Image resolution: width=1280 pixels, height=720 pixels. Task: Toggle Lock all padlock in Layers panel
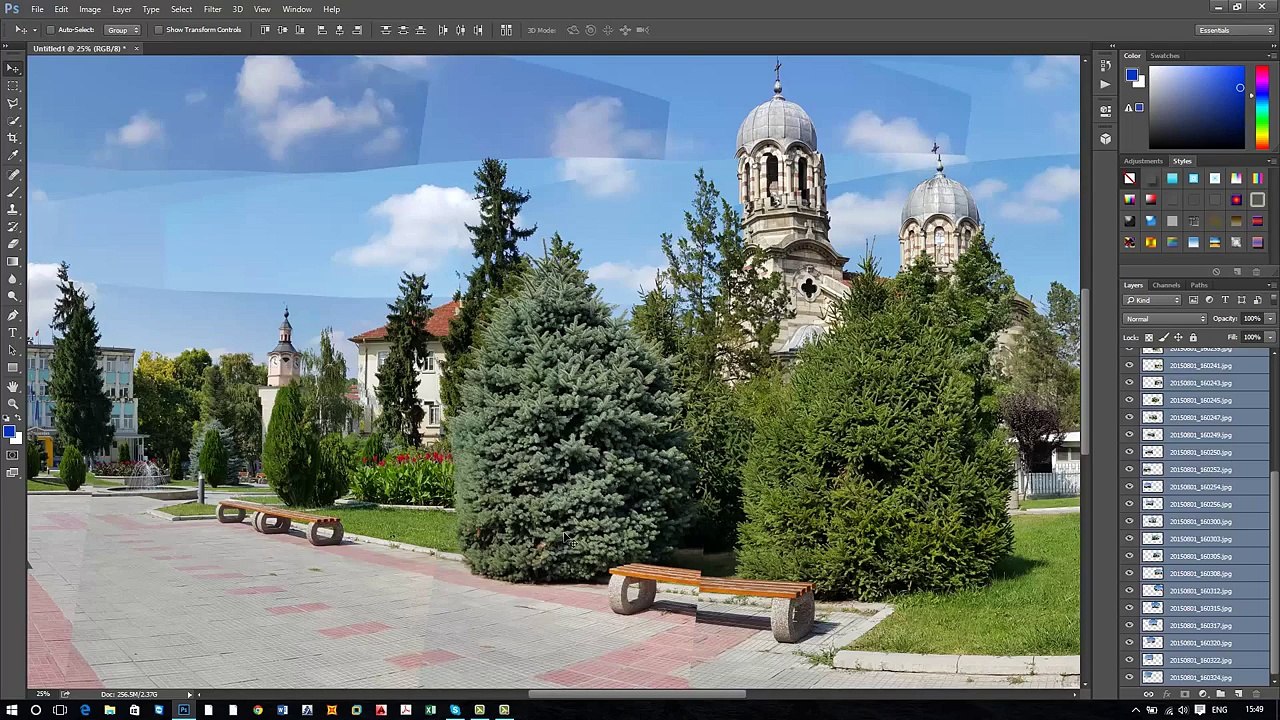click(1192, 338)
